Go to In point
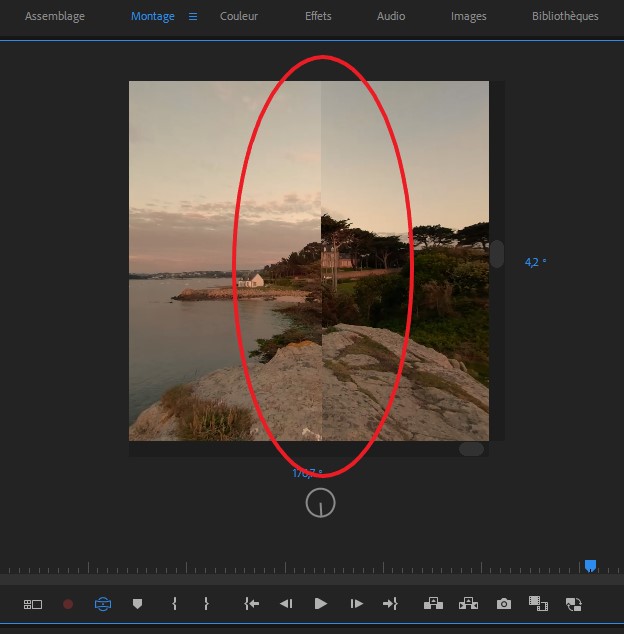 [x=252, y=604]
